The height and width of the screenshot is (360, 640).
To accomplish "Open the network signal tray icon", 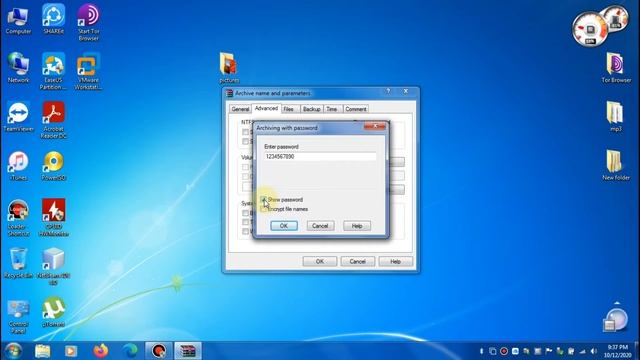I will point(582,351).
